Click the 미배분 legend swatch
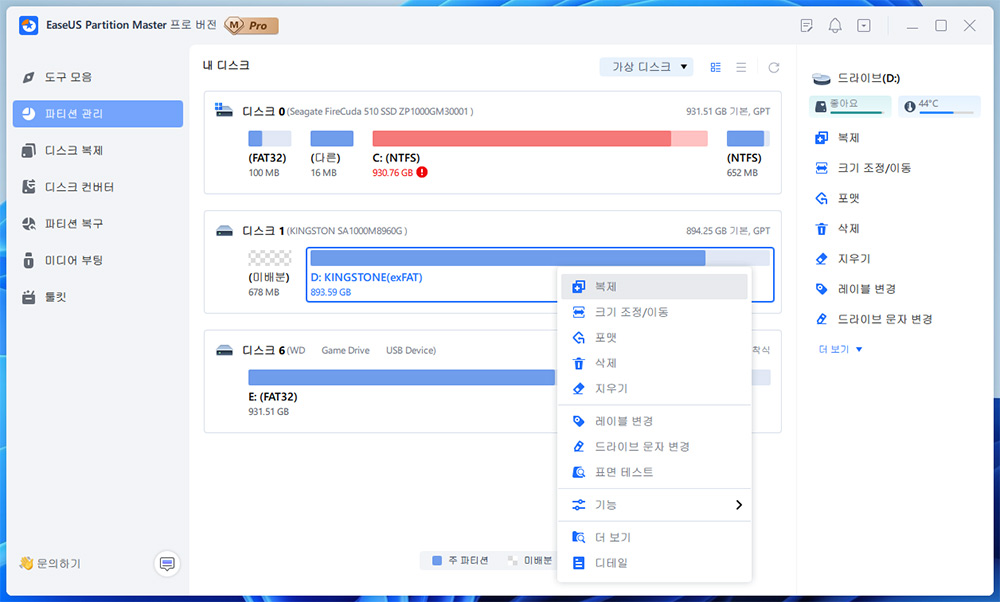Screen dimensions: 1000x602 point(512,561)
